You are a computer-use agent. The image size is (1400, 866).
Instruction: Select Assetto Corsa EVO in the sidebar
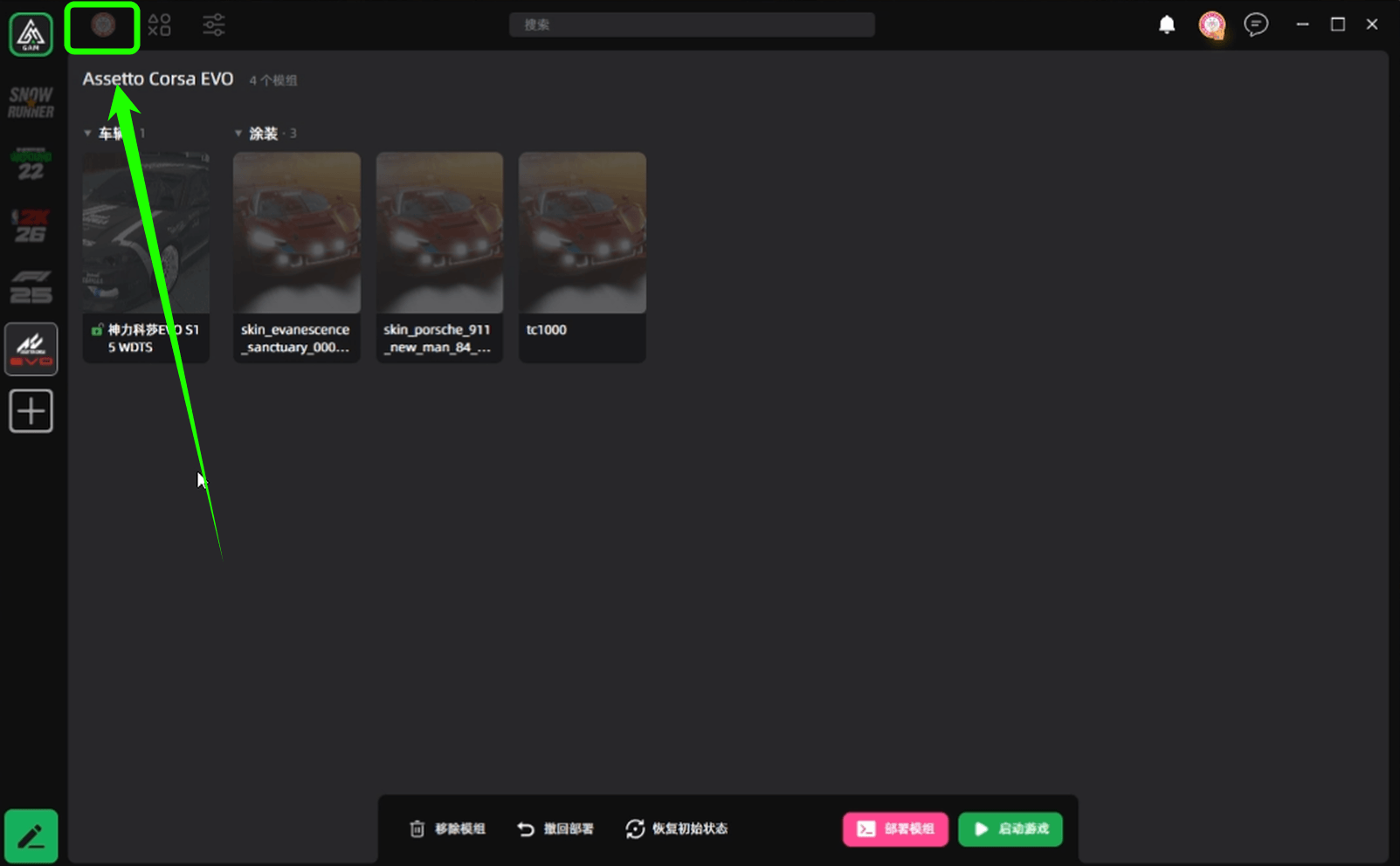tap(31, 349)
